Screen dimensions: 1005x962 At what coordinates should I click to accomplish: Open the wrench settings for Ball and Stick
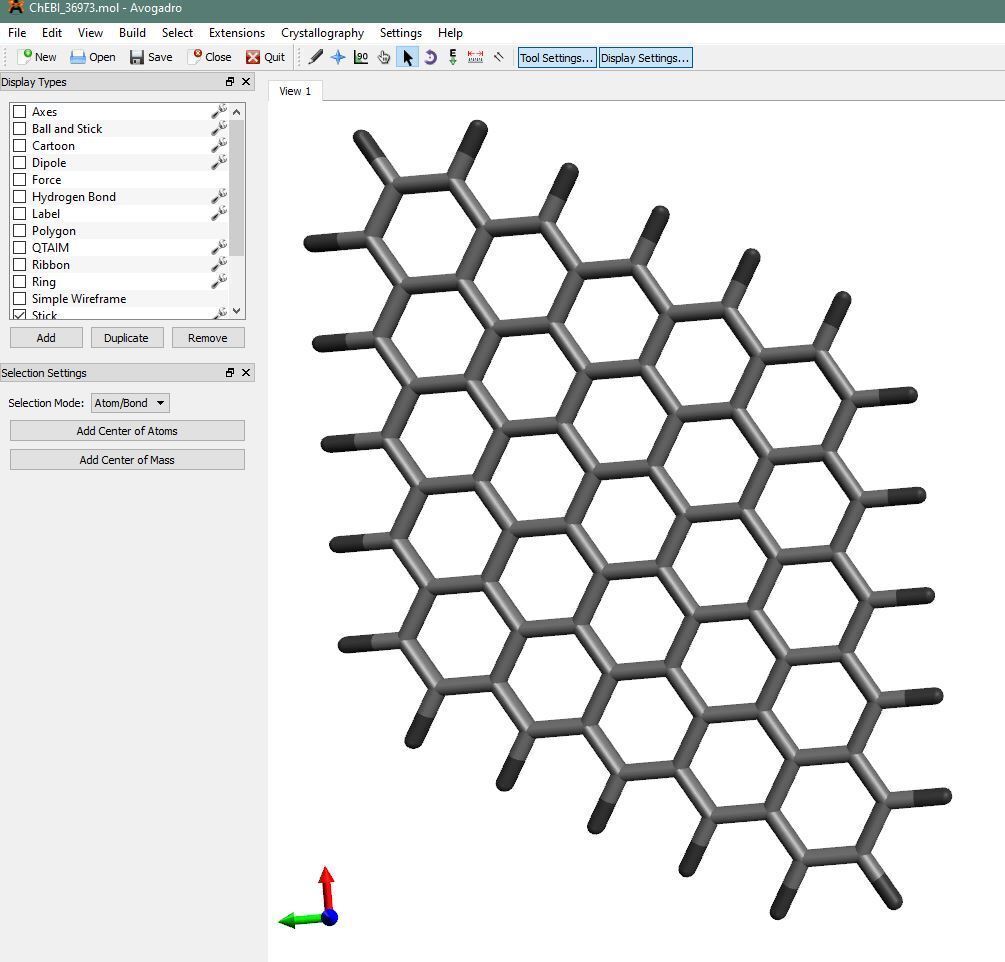218,128
